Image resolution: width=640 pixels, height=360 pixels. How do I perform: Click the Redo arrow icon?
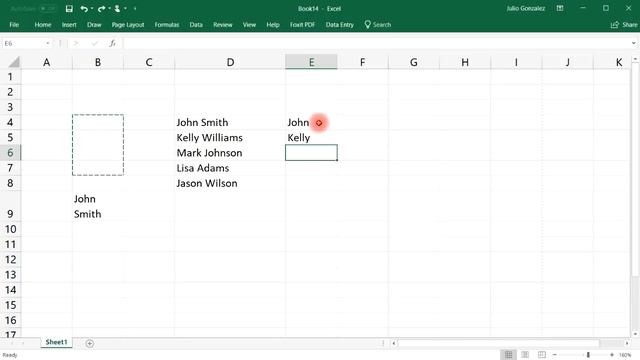click(102, 9)
